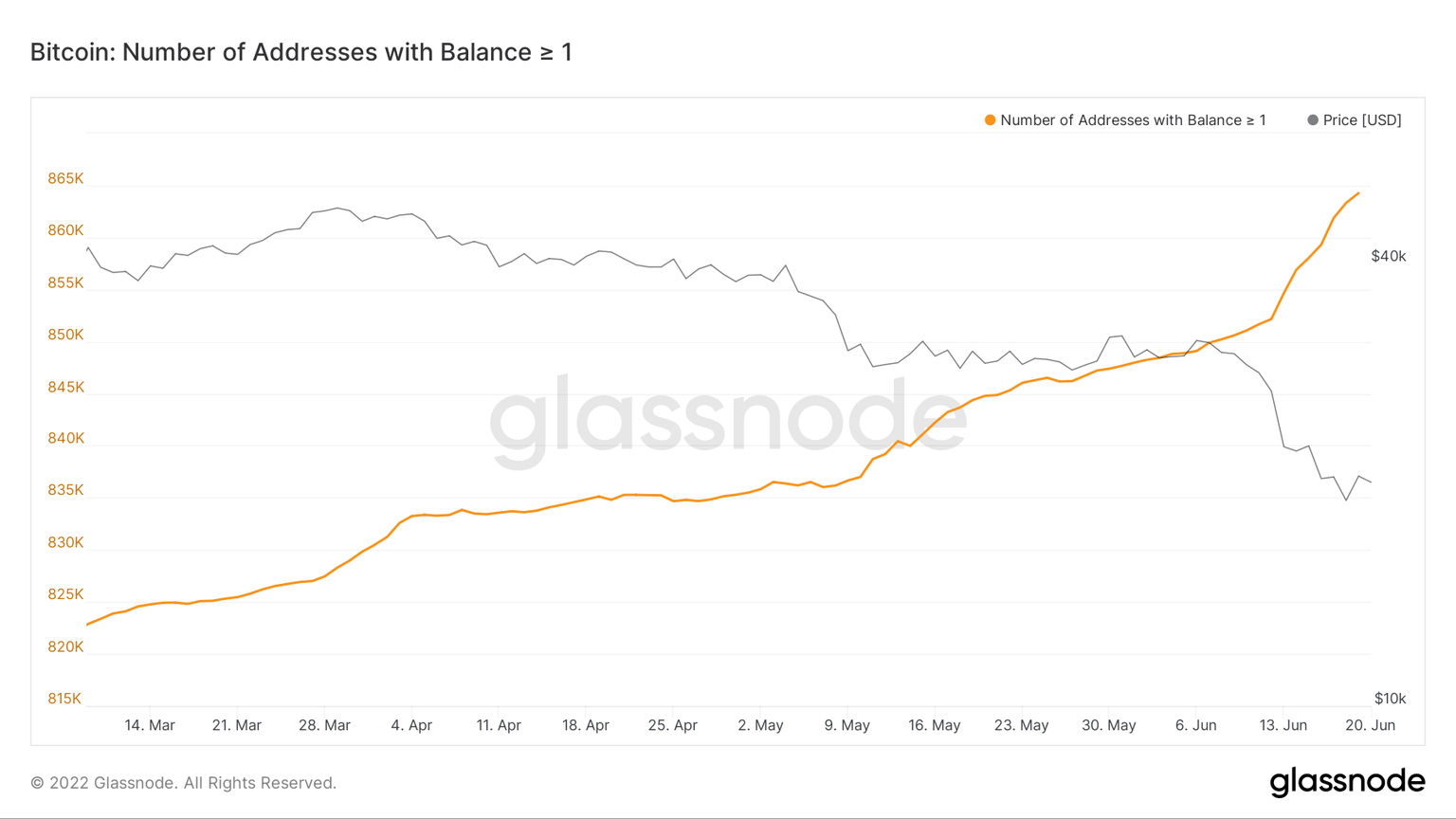Image resolution: width=1456 pixels, height=819 pixels.
Task: Click the orange legend dot for Addresses
Action: [x=990, y=120]
